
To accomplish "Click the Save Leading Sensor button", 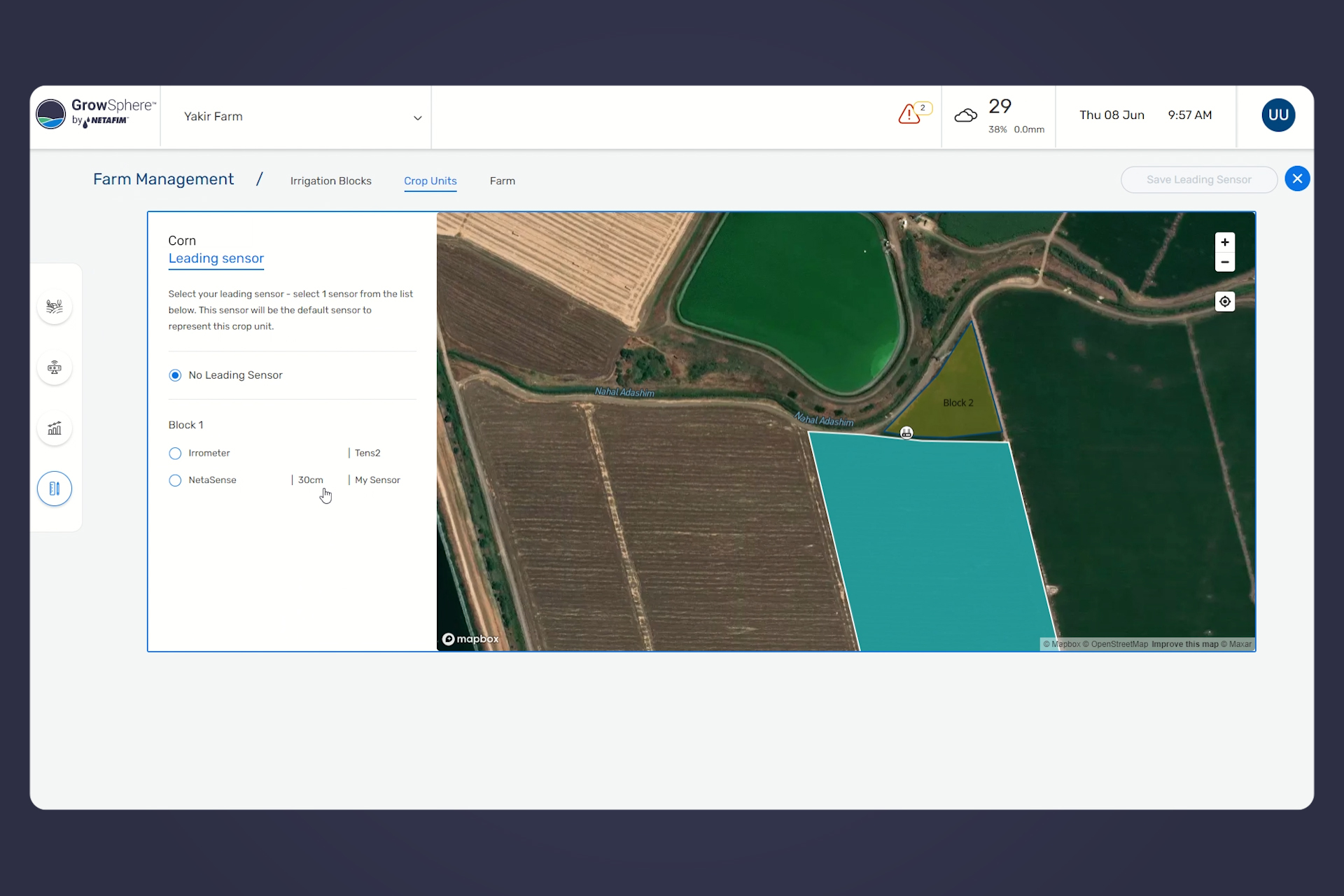I will (1198, 180).
